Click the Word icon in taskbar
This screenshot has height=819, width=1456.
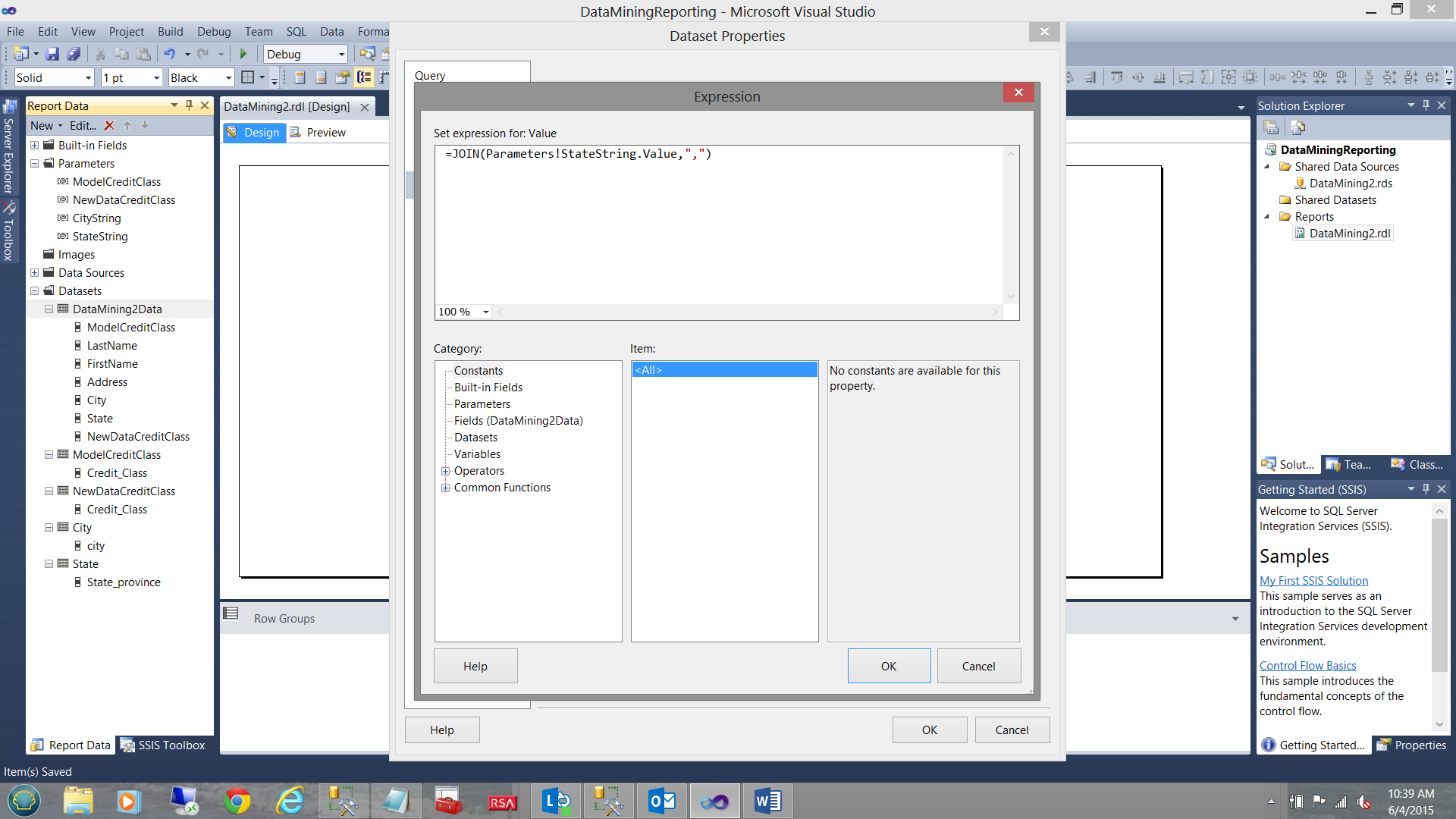coord(767,801)
